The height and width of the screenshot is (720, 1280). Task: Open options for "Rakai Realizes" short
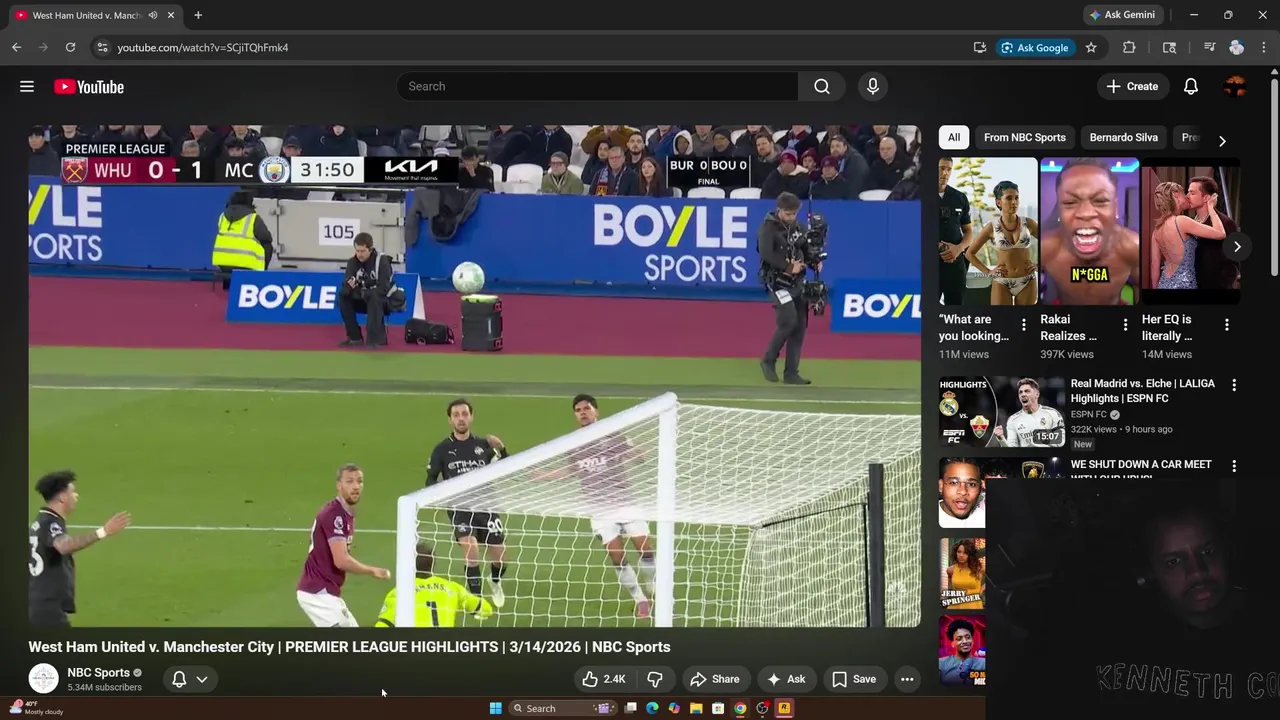(x=1125, y=325)
